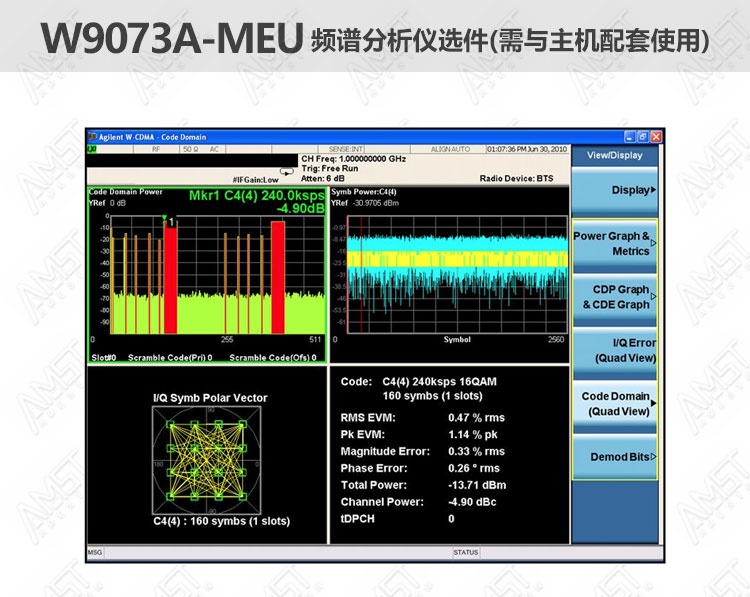Minimize the Agilent W-CDMA window
The height and width of the screenshot is (597, 750).
click(x=630, y=137)
